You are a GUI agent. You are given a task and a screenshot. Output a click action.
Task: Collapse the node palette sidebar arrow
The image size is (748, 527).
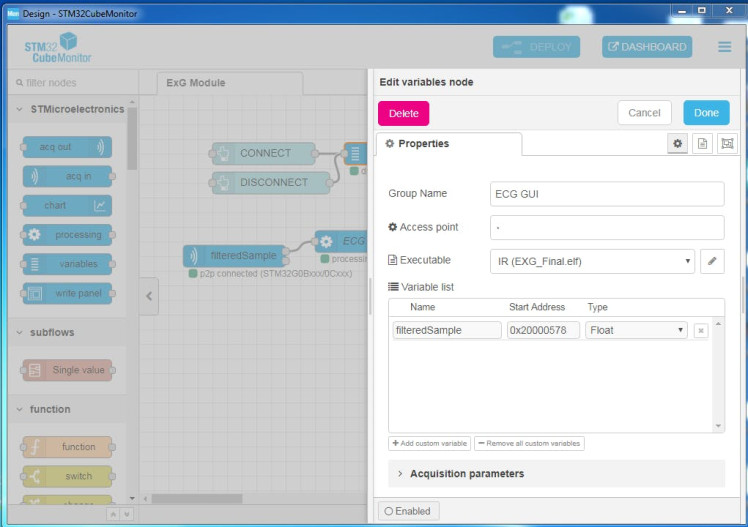(x=148, y=296)
